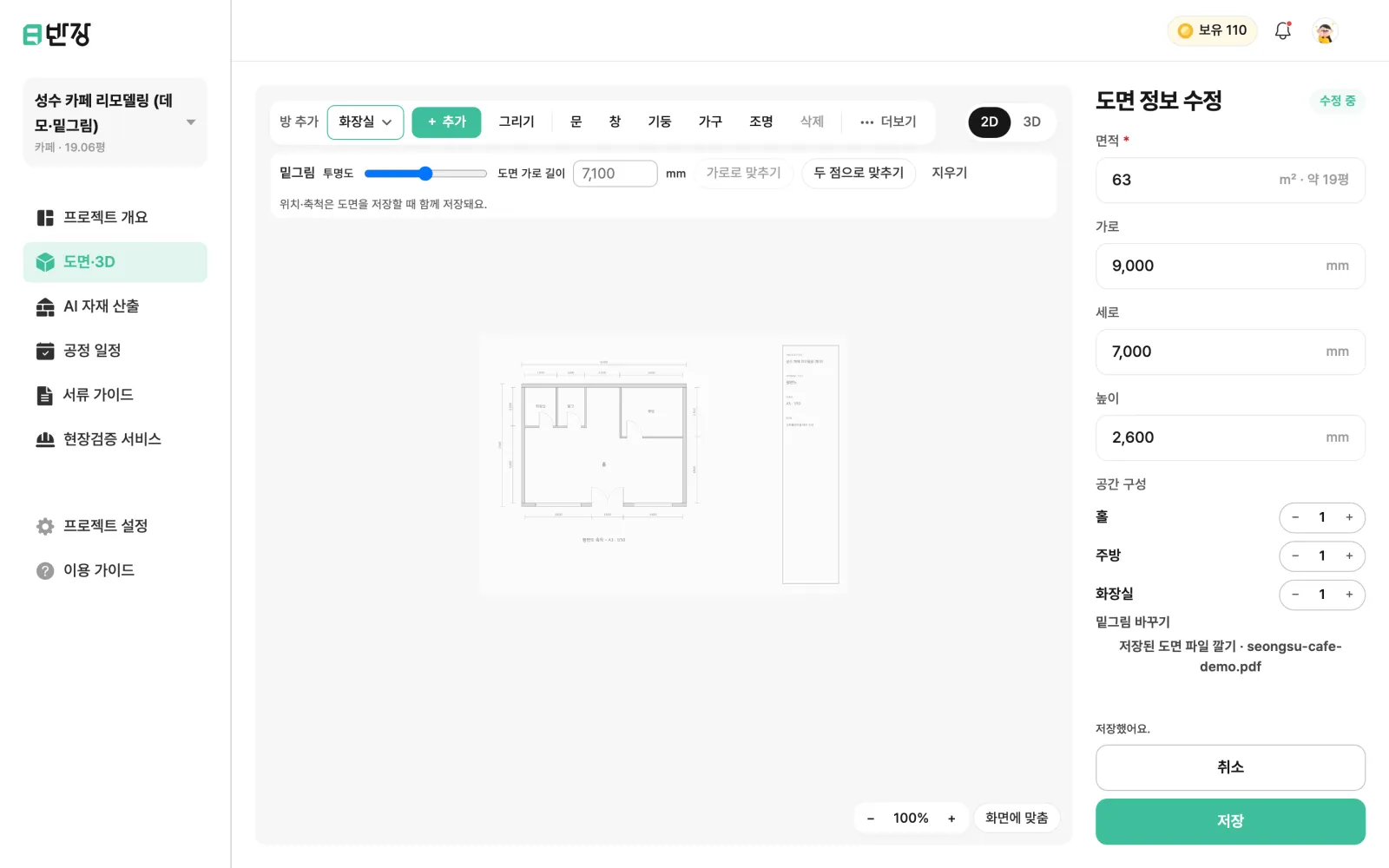
Task: Click the 가로 9,000 input field
Action: coord(1230,266)
